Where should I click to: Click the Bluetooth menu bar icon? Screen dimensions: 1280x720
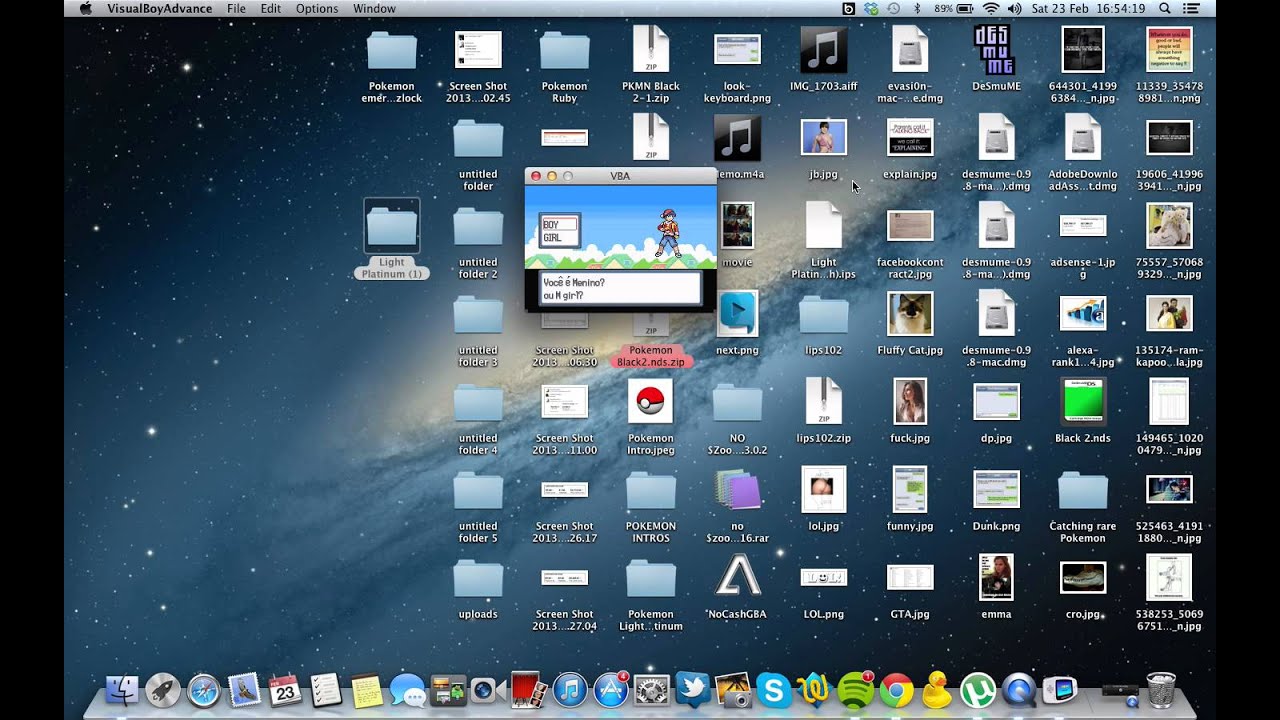pos(917,8)
